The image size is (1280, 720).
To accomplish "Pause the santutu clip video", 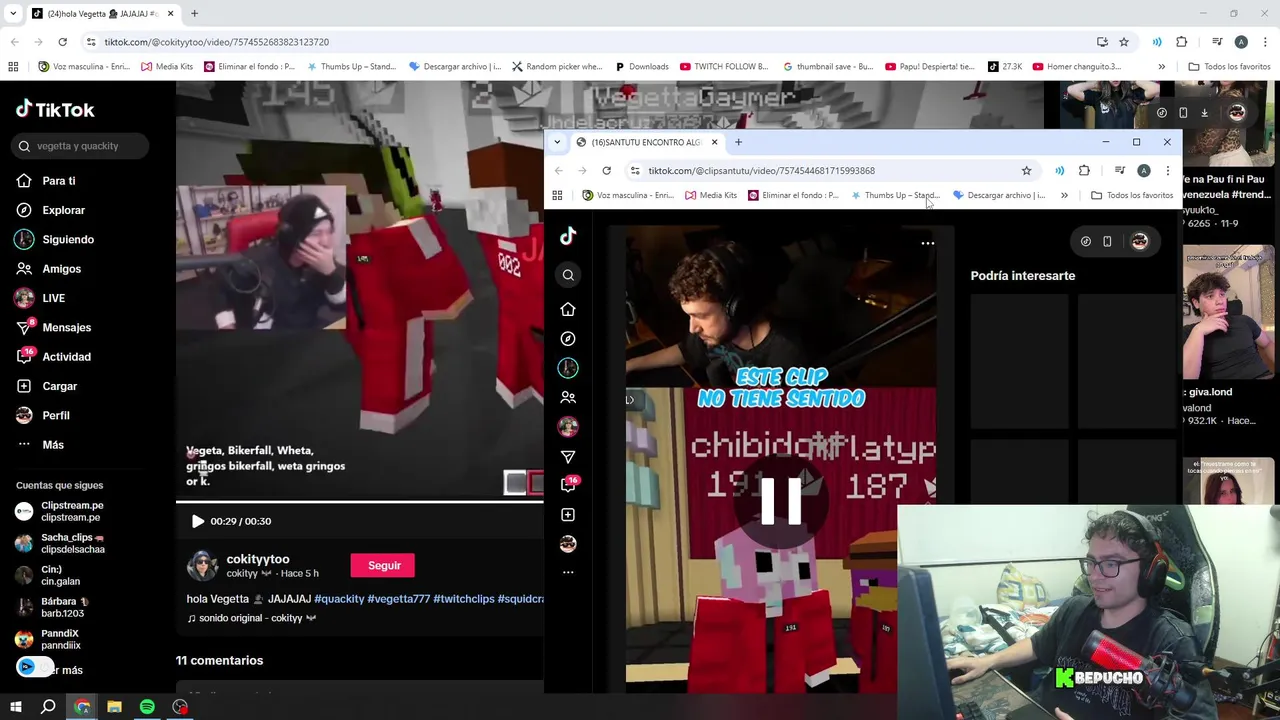I will point(781,501).
